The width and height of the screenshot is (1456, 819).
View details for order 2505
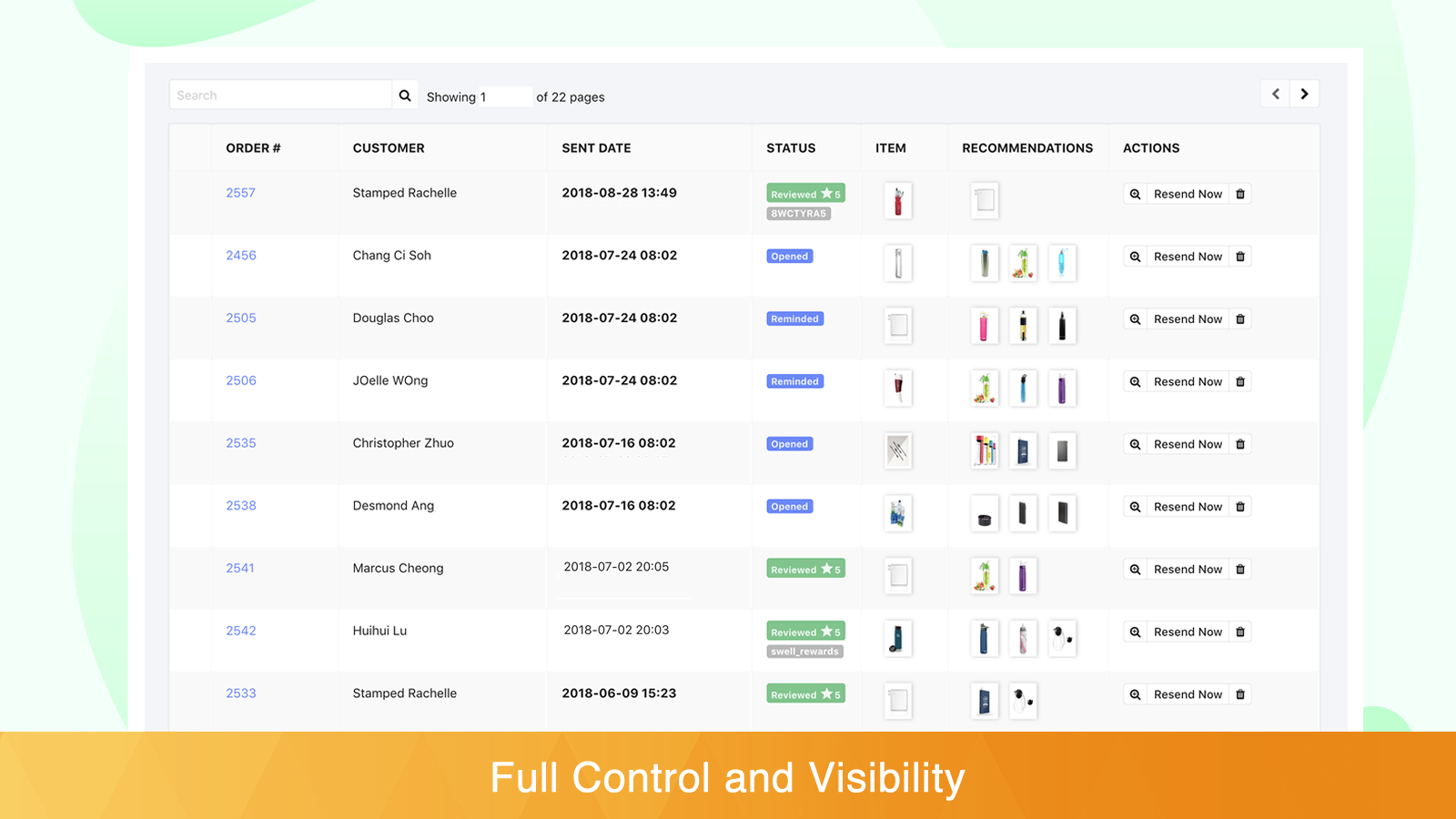click(1135, 319)
